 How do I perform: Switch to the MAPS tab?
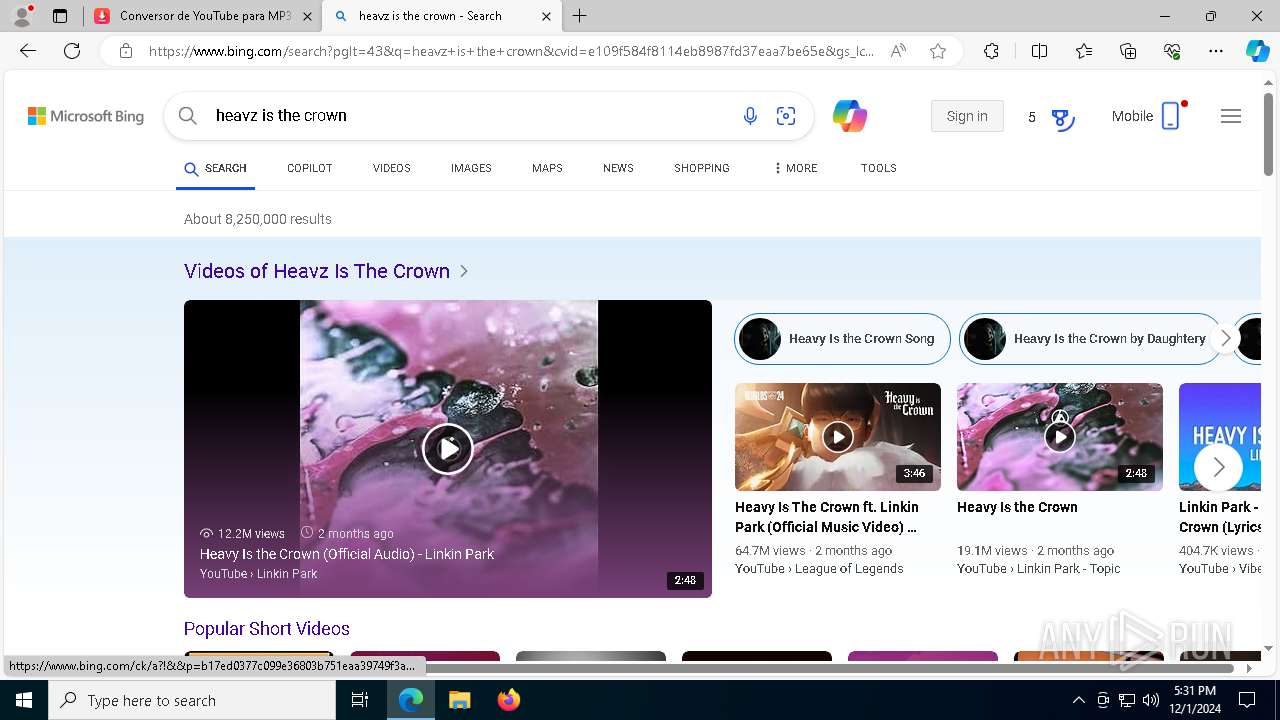click(547, 168)
